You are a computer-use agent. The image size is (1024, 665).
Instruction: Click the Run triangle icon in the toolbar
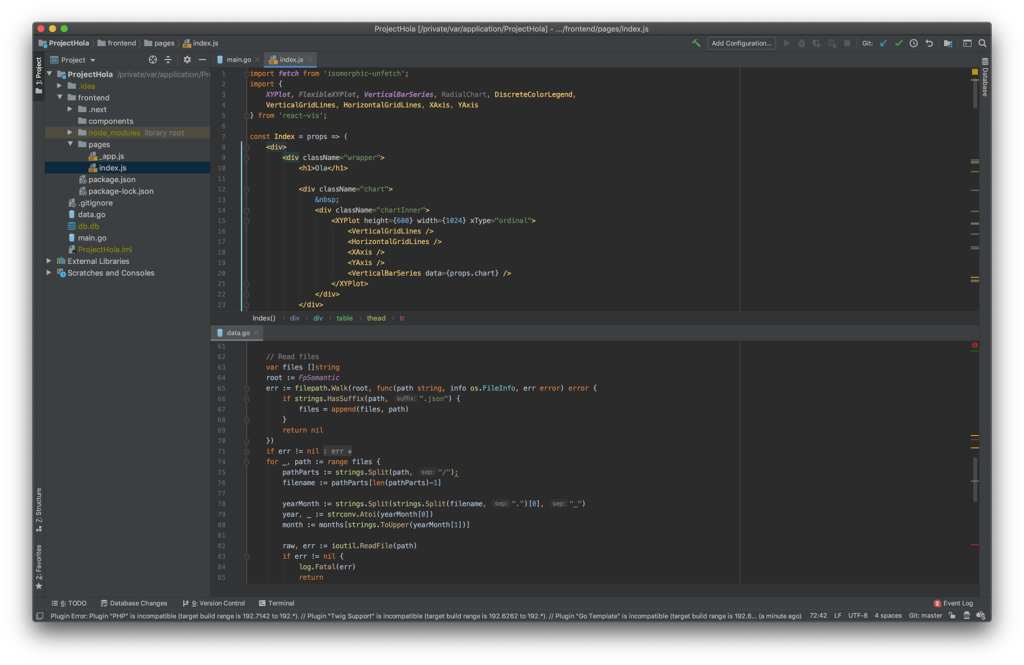coord(786,43)
